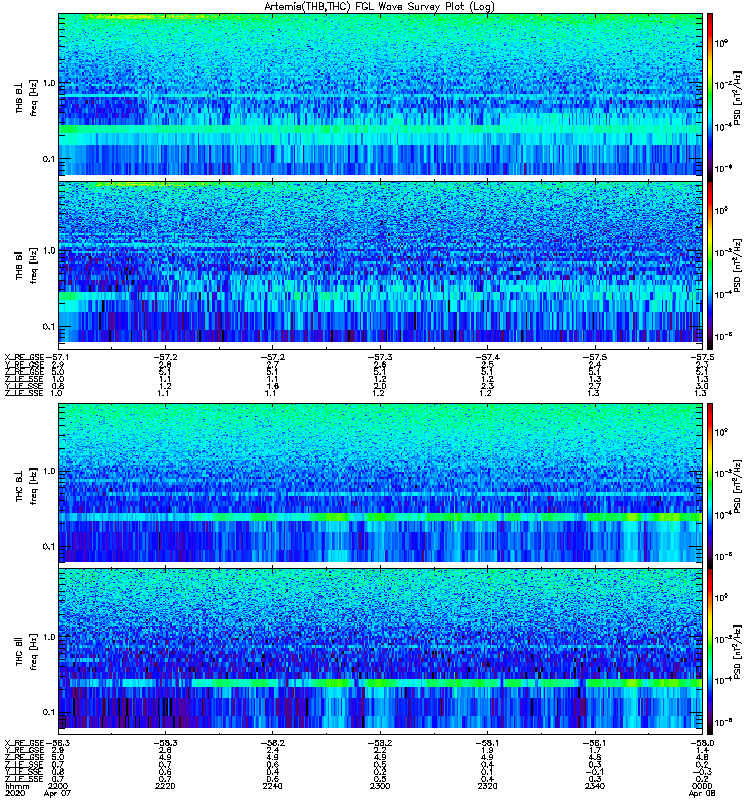Click the "2240" time tick label
The width and height of the screenshot is (750, 800).
pos(272,786)
